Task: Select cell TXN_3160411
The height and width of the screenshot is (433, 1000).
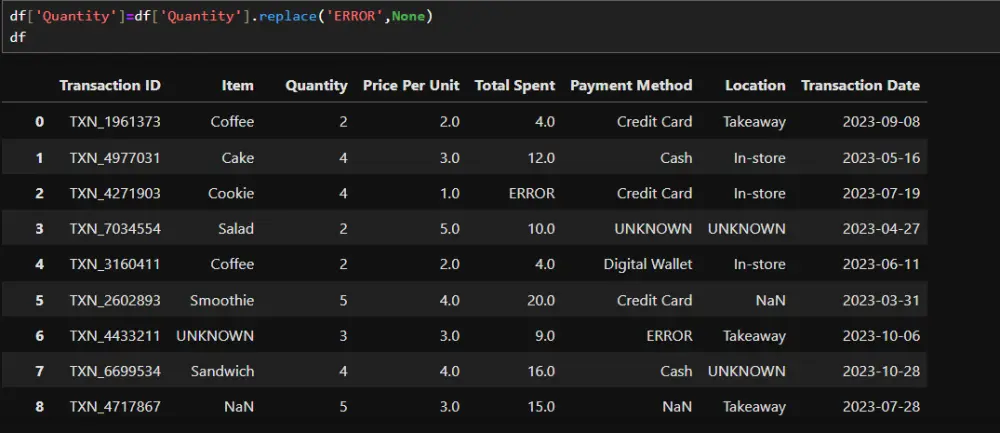Action: [x=115, y=264]
